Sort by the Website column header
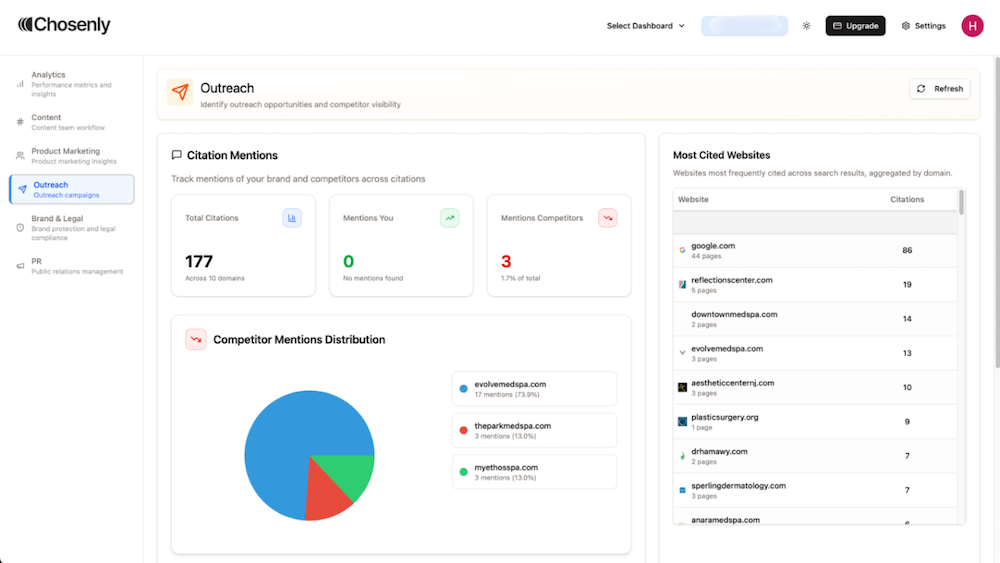Screen dimensions: 1000x563 [x=693, y=200]
